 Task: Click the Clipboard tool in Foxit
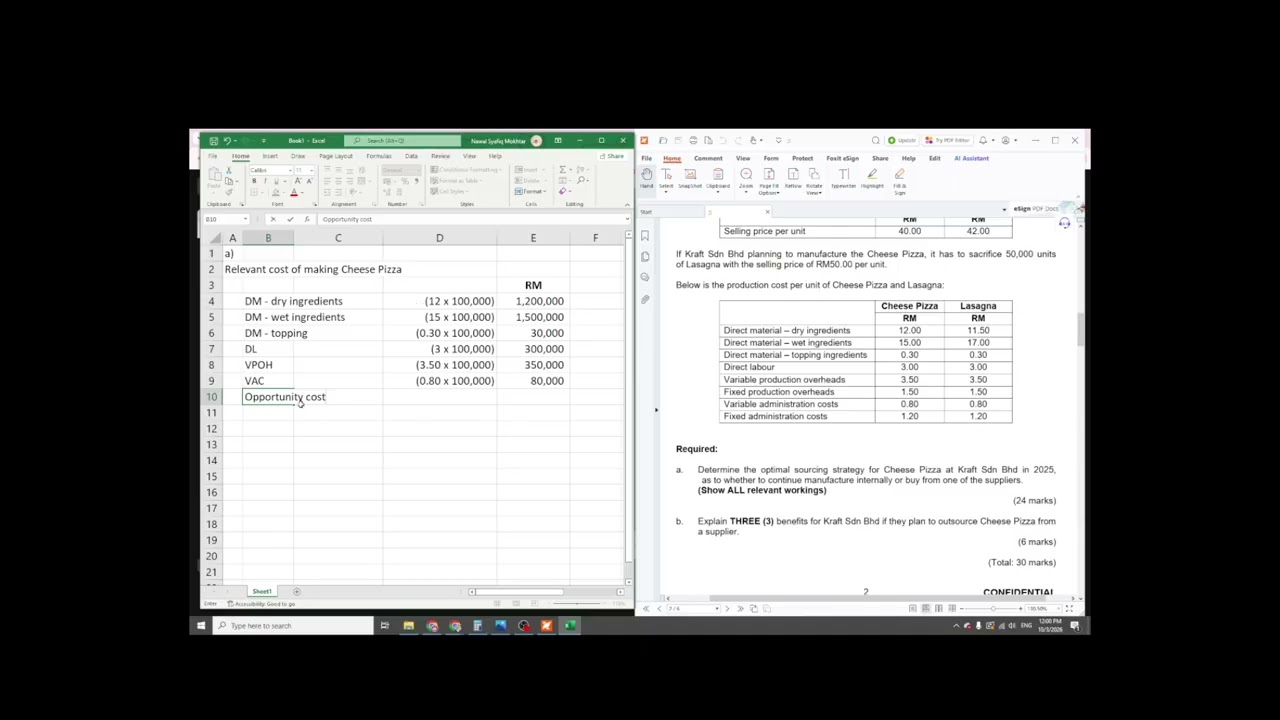point(718,180)
